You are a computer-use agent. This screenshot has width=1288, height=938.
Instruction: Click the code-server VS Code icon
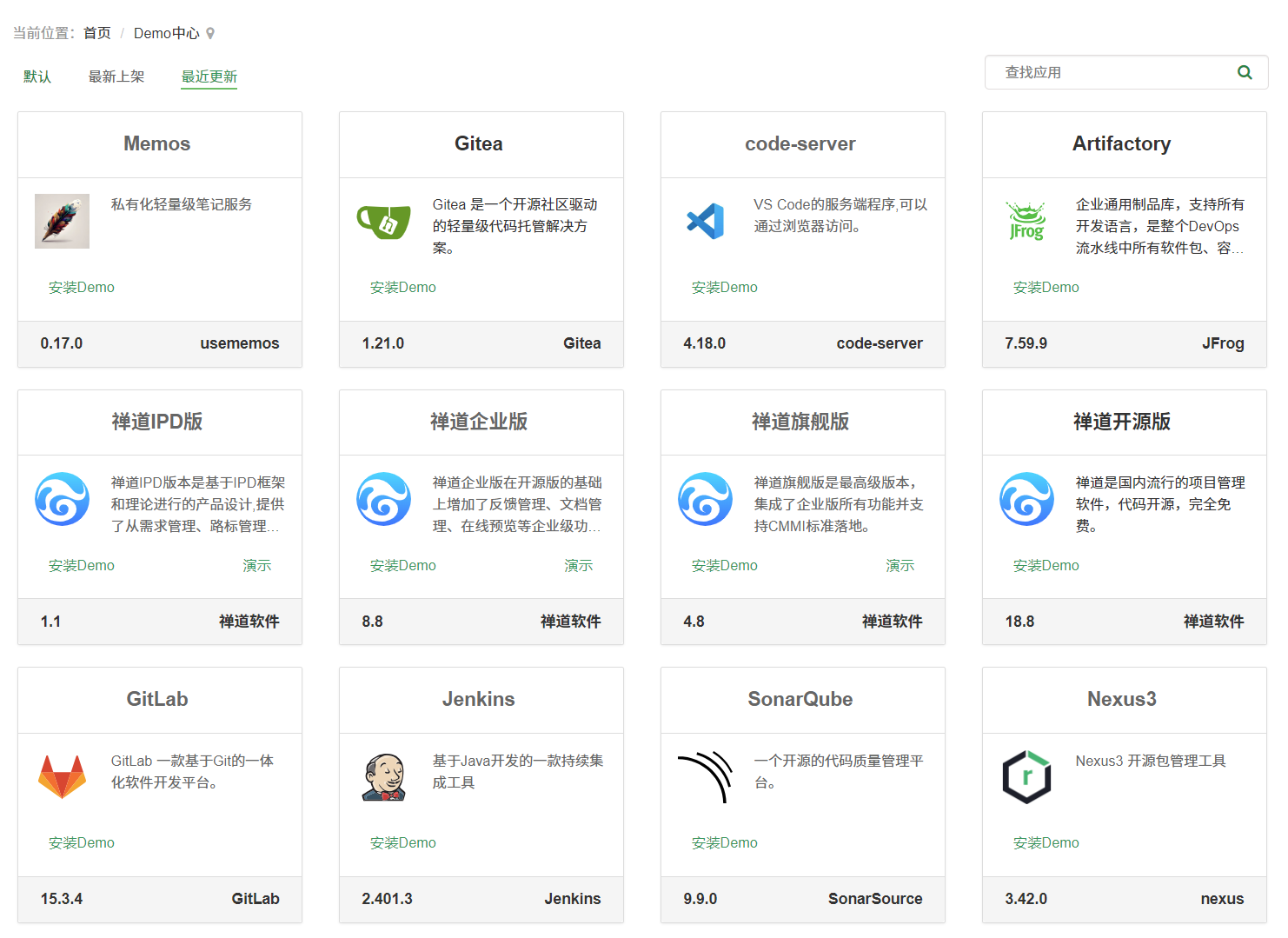[x=705, y=222]
